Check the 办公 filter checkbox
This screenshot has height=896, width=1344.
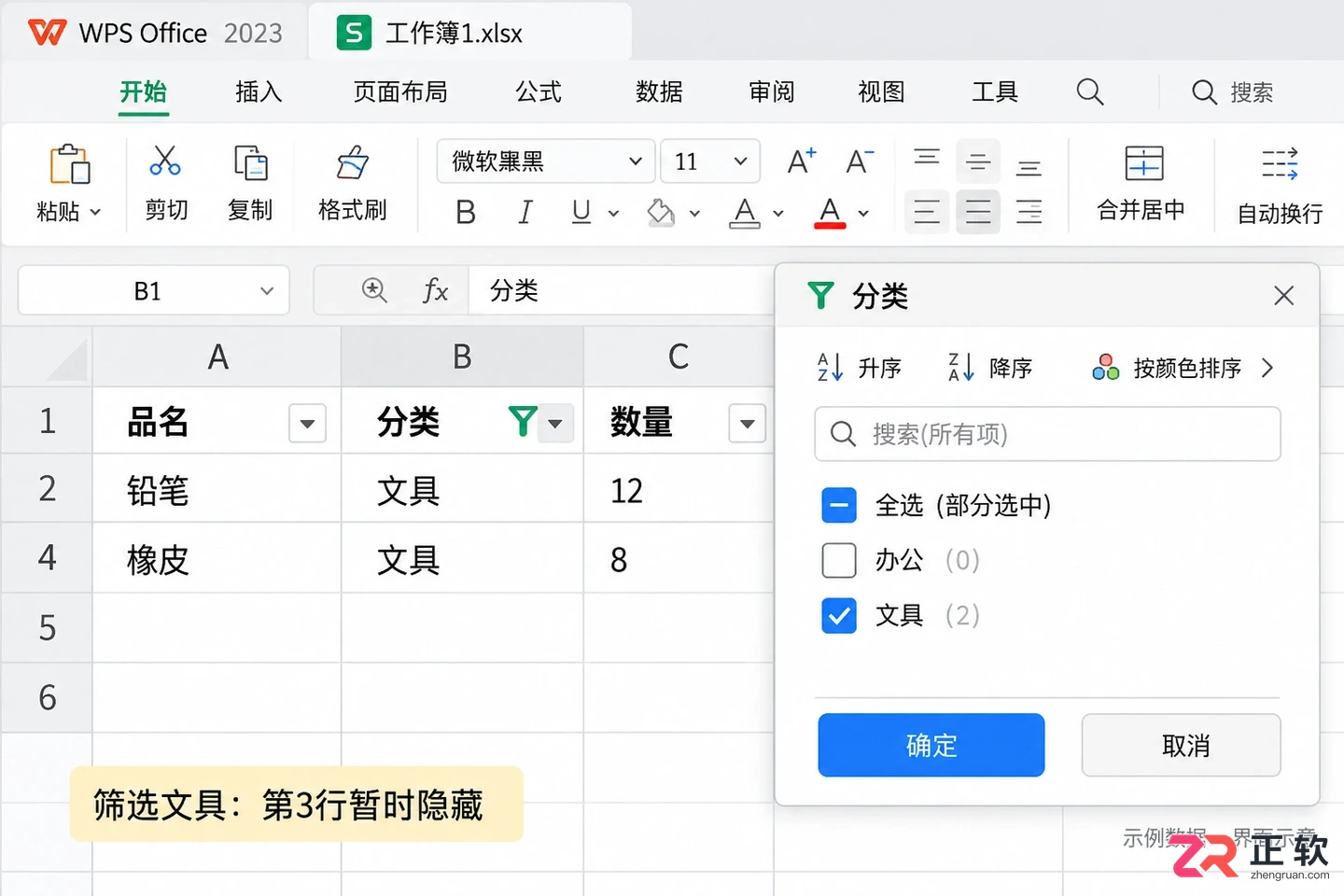839,561
